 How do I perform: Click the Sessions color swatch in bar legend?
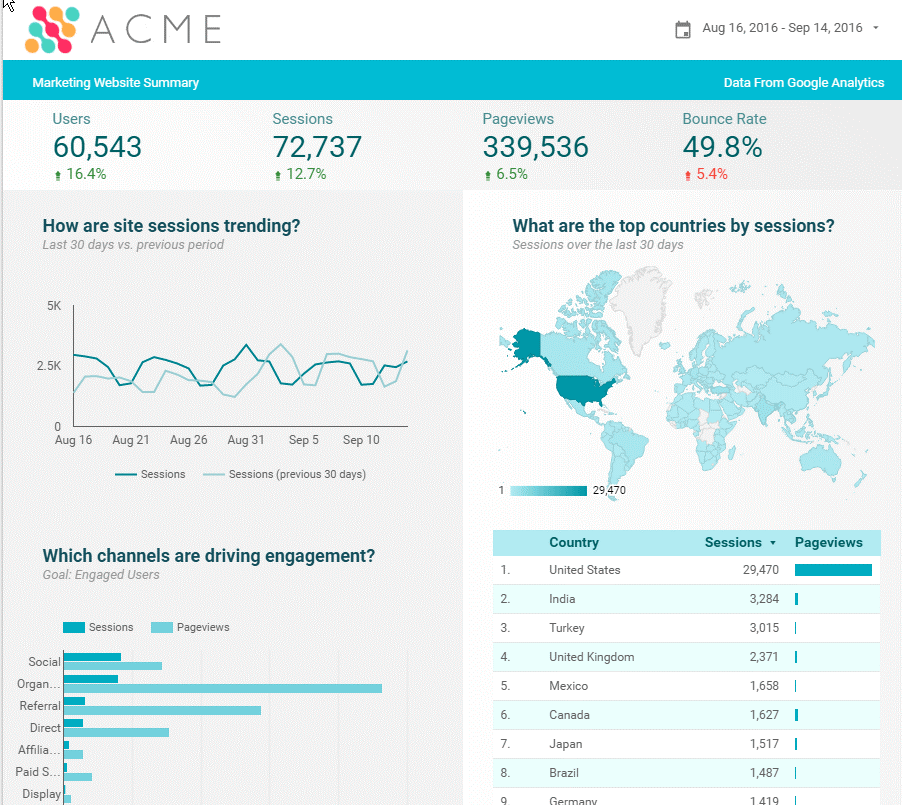click(x=74, y=627)
